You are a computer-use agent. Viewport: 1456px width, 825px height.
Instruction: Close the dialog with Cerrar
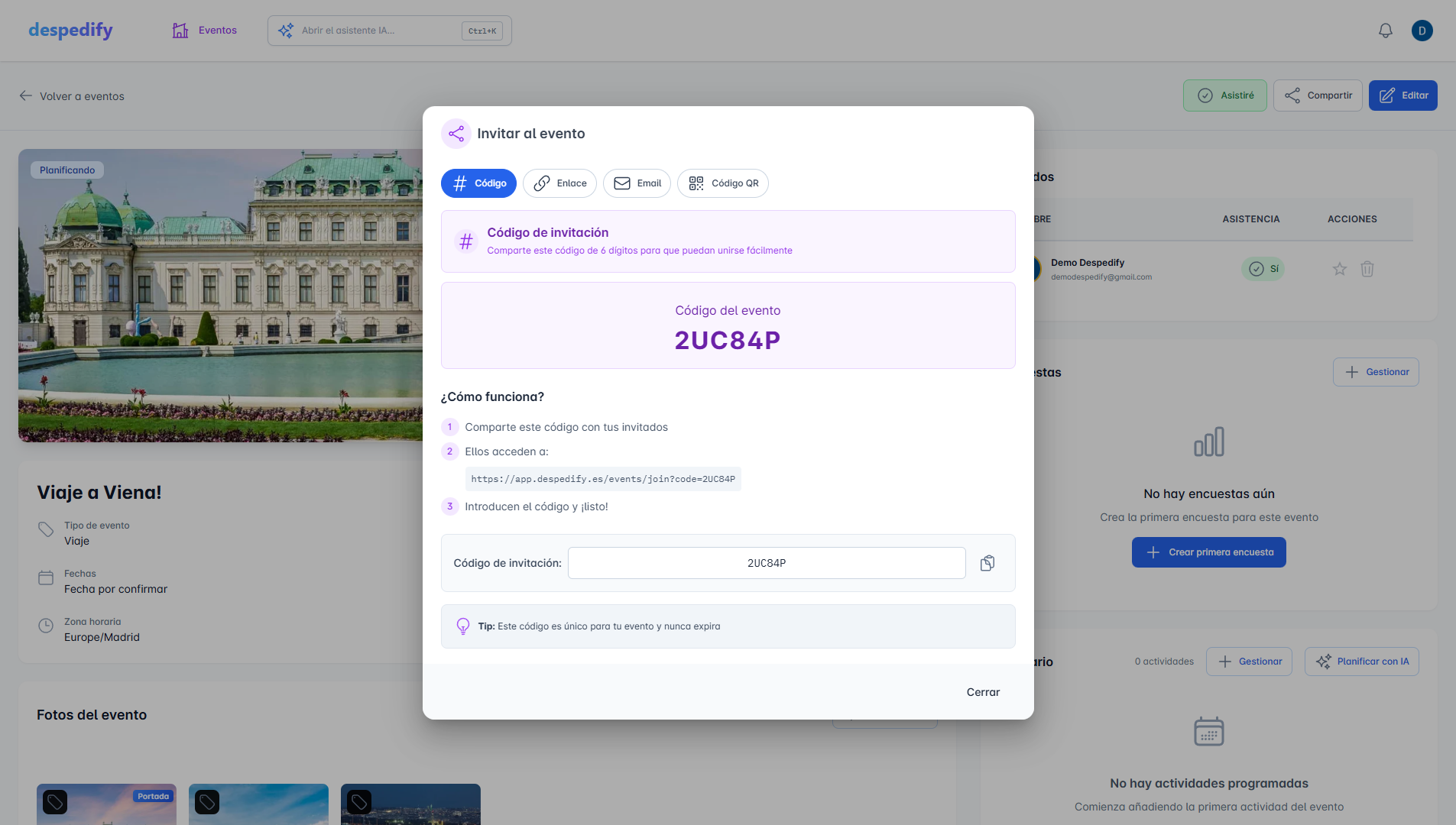coord(983,692)
